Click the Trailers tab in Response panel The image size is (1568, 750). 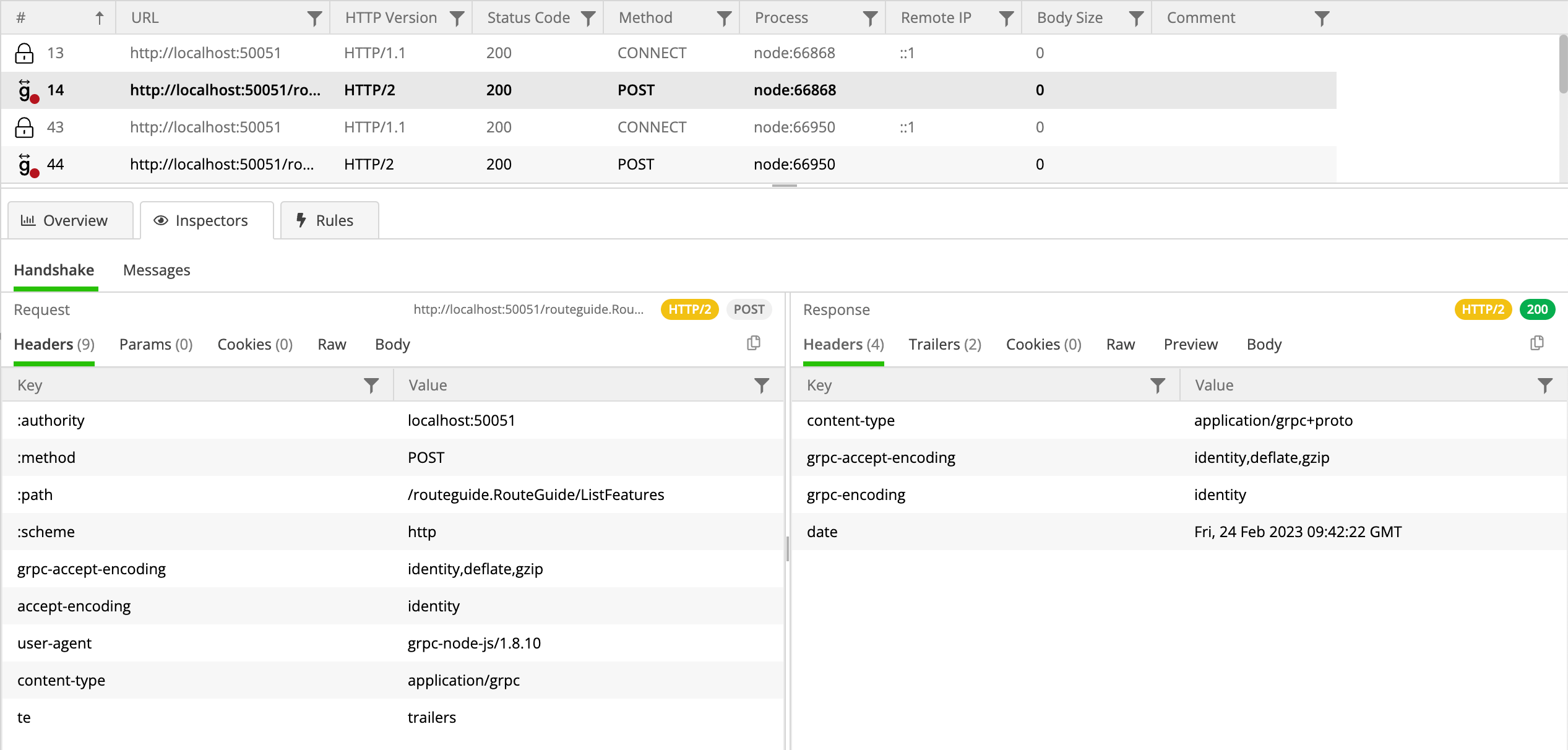[943, 344]
